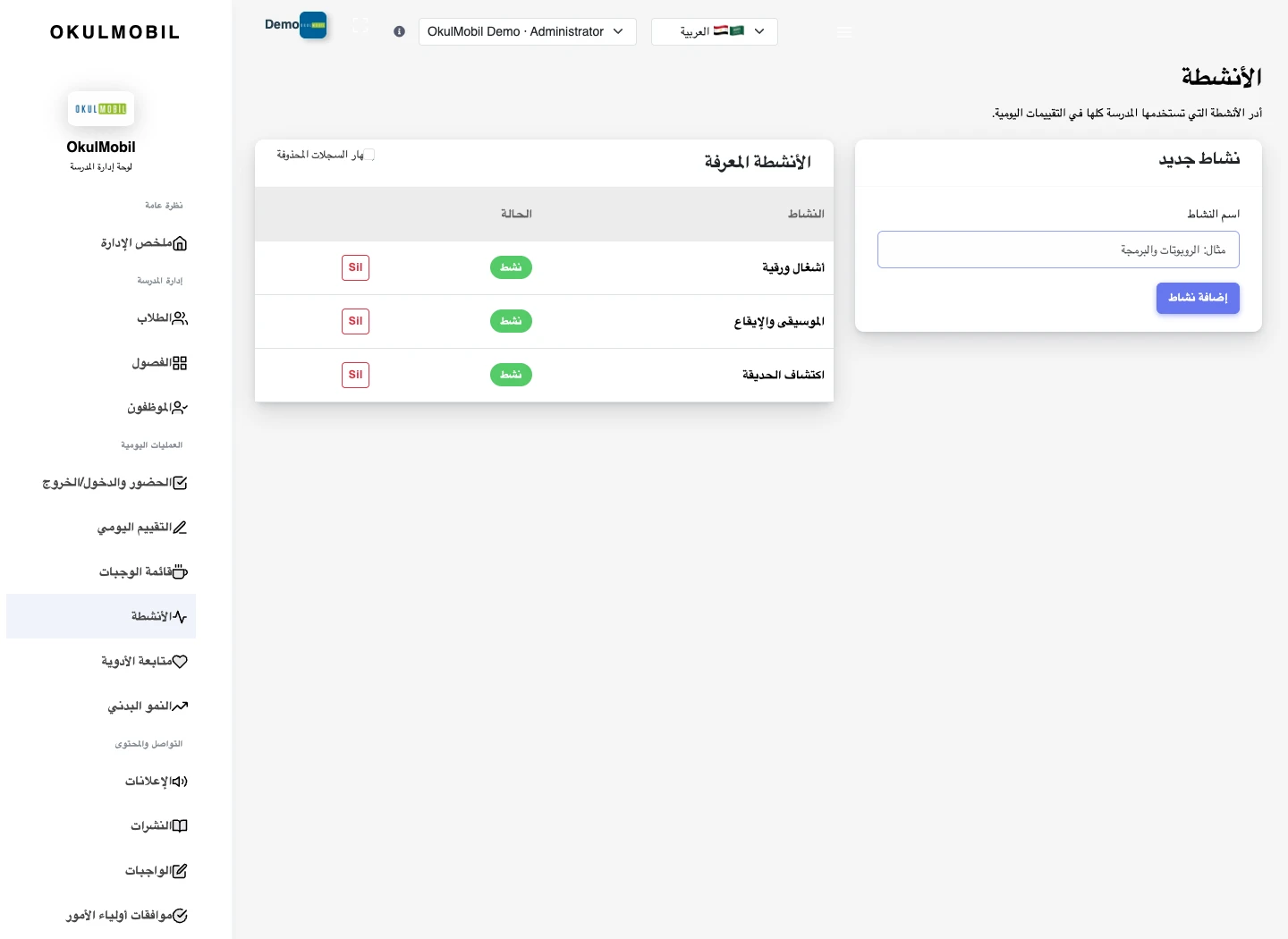Open classes via the grid icon
This screenshot has width=1288, height=939.
180,363
